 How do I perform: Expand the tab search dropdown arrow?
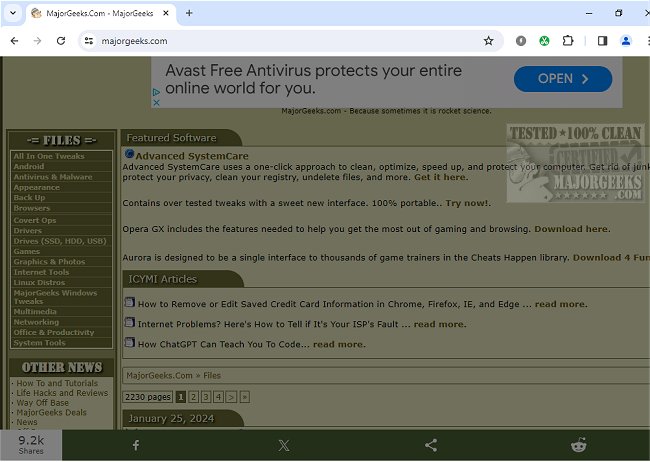point(13,13)
